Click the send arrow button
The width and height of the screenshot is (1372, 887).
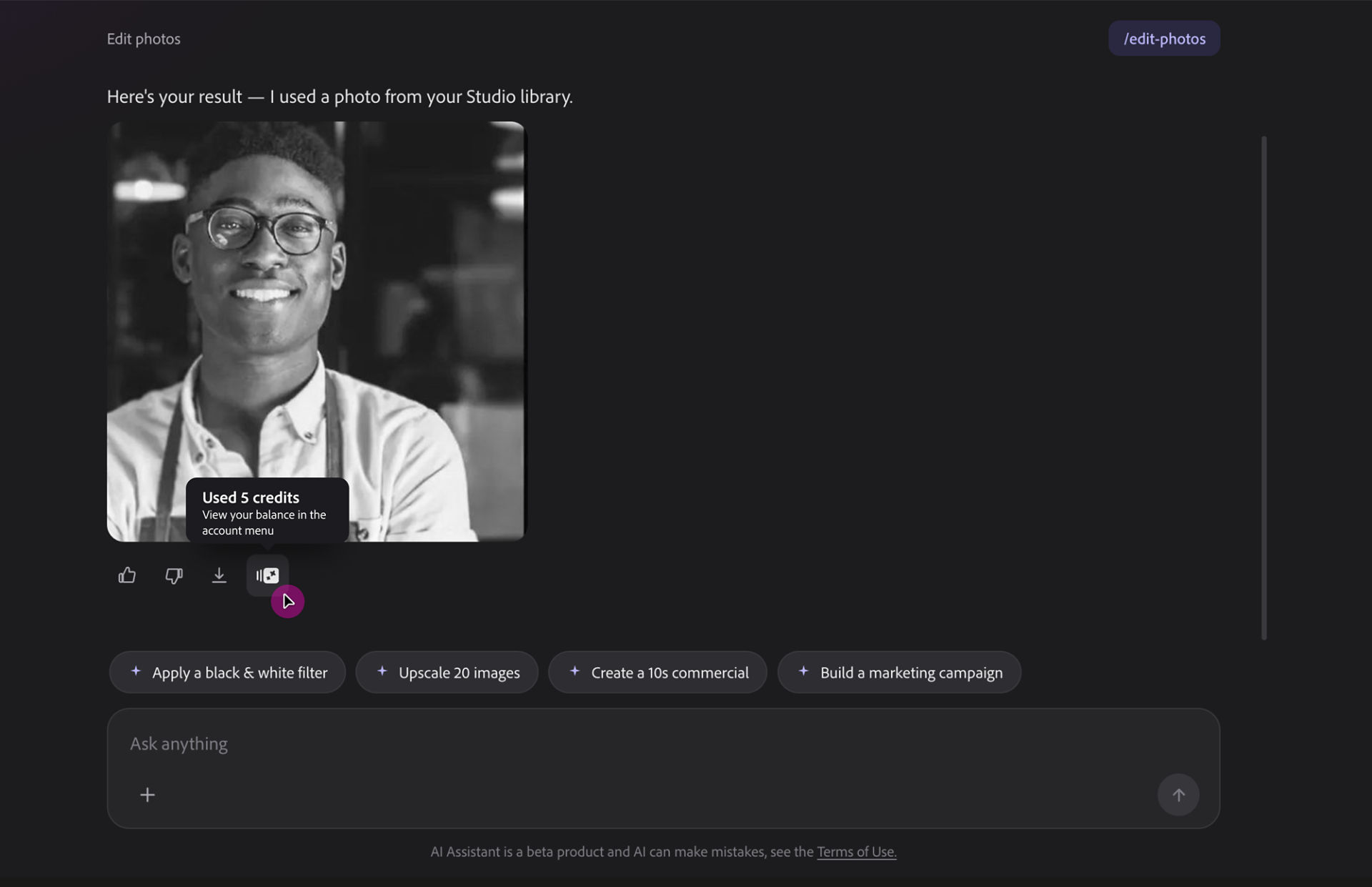[x=1178, y=795]
